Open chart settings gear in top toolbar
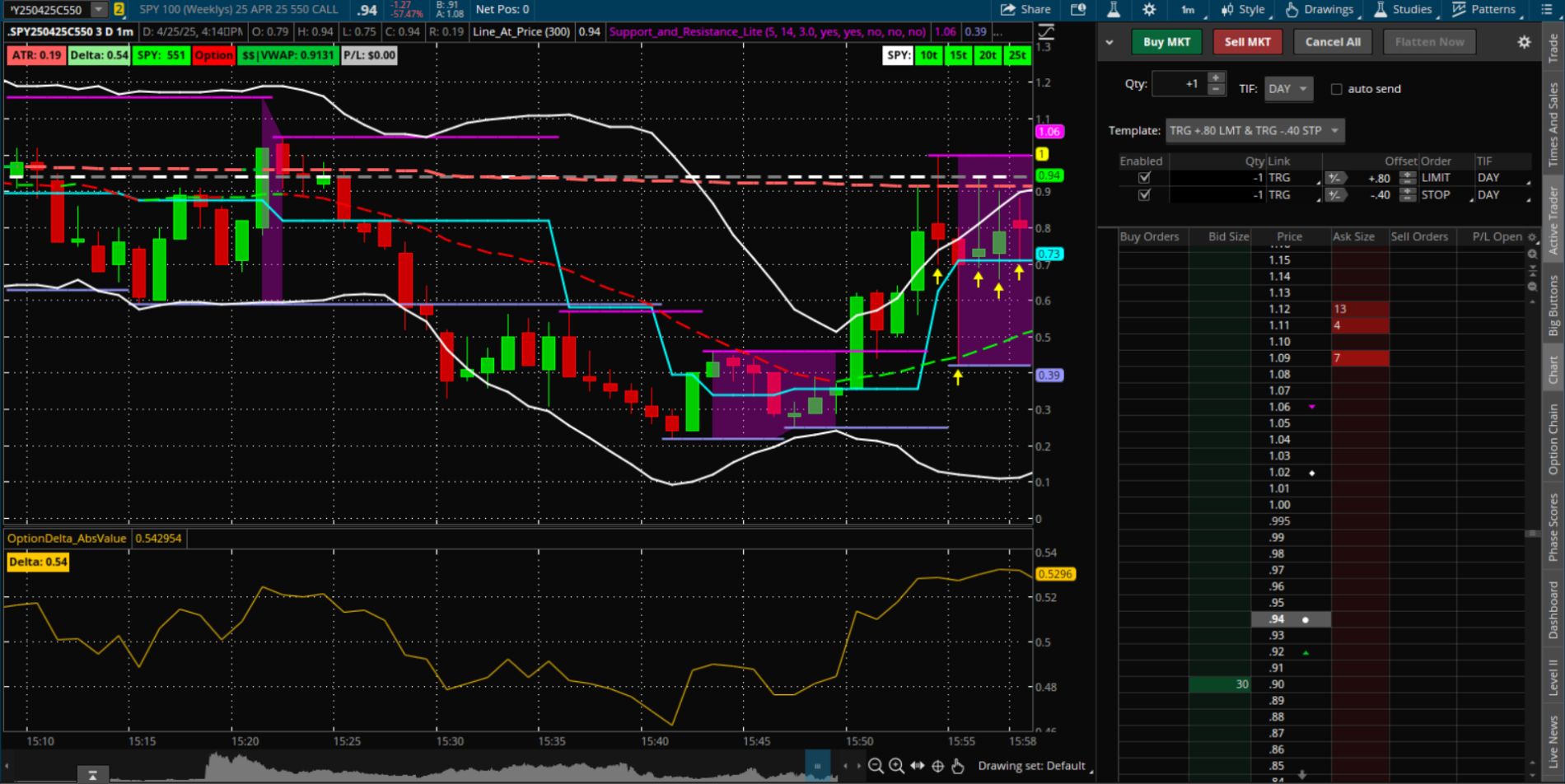 point(1149,10)
